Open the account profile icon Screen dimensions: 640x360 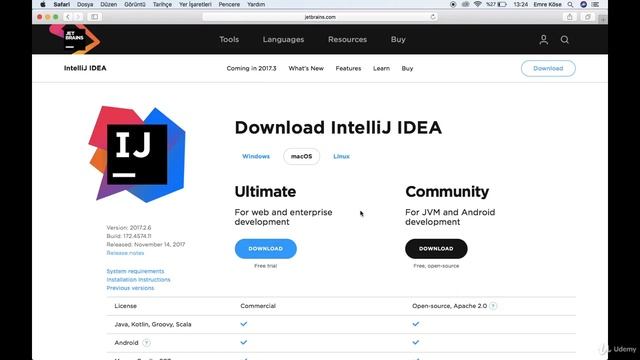point(544,40)
